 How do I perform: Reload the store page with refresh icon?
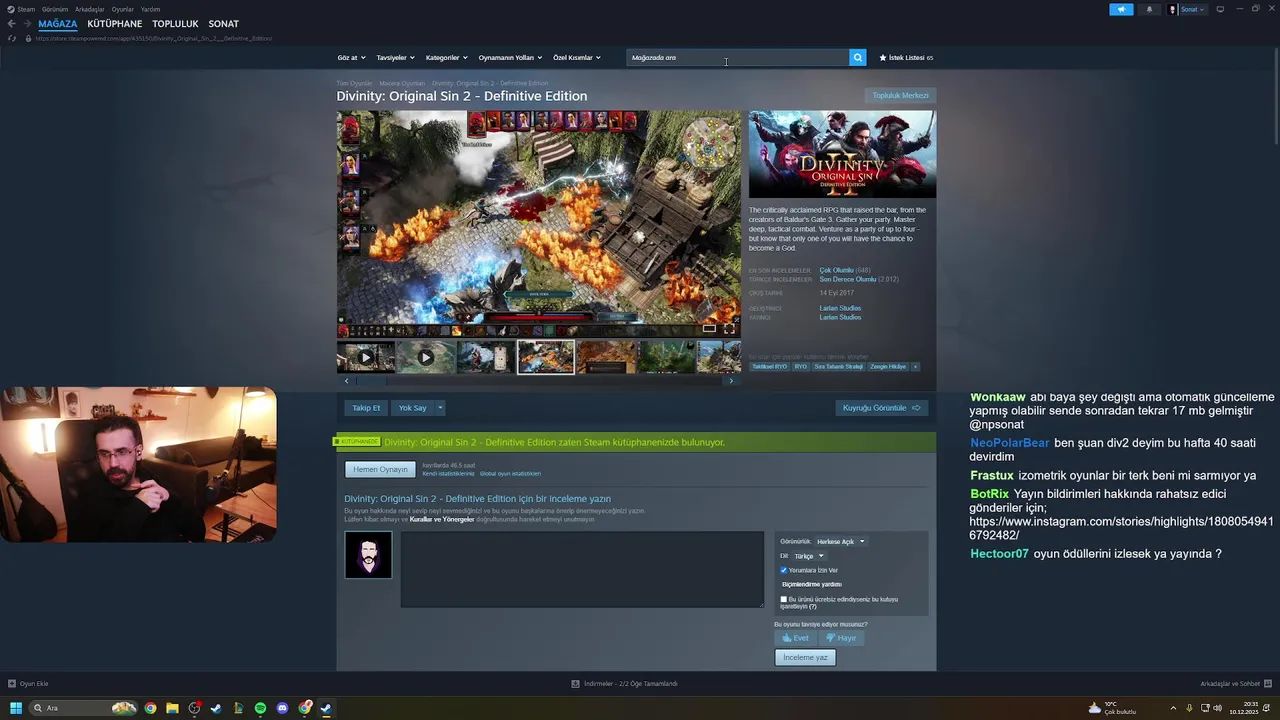pyautogui.click(x=12, y=38)
